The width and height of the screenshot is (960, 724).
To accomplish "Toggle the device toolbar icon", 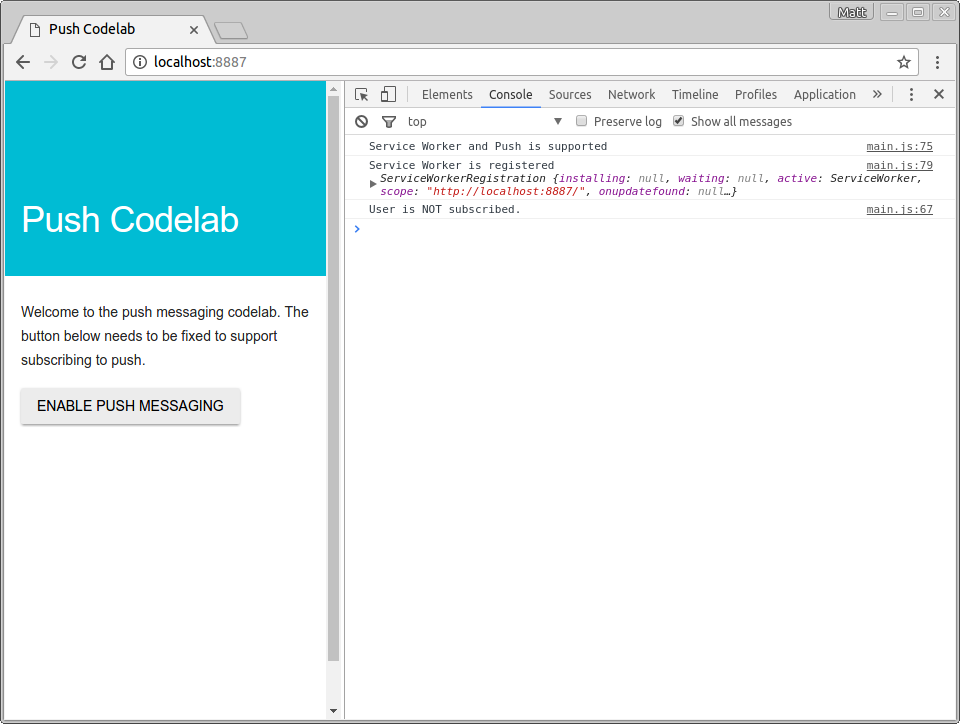I will (388, 95).
